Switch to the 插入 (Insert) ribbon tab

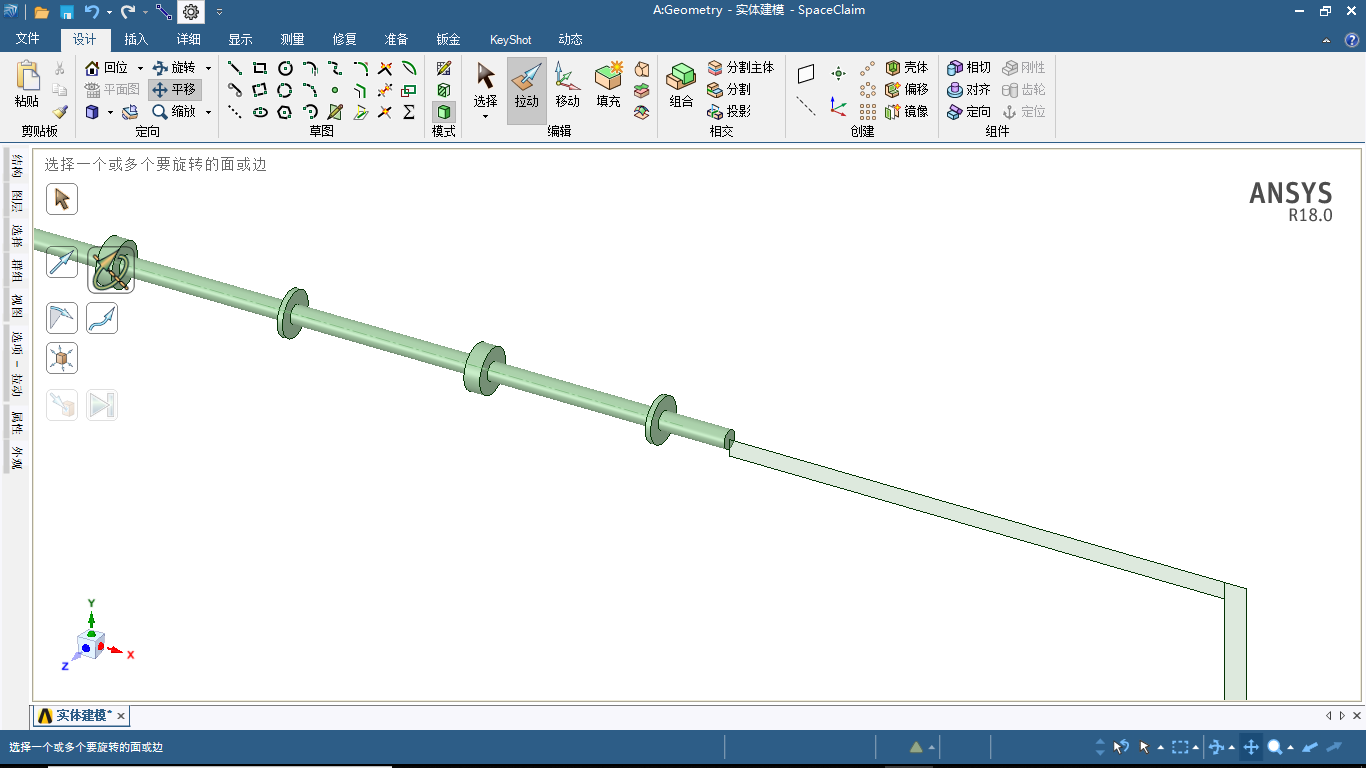136,40
